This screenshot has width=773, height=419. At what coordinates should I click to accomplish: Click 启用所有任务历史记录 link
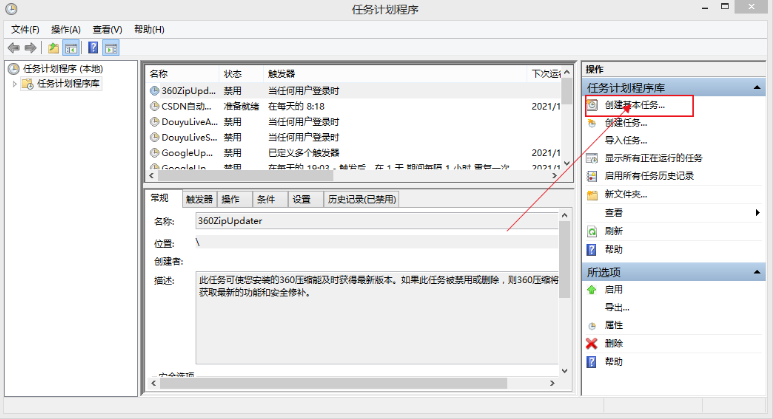click(649, 176)
